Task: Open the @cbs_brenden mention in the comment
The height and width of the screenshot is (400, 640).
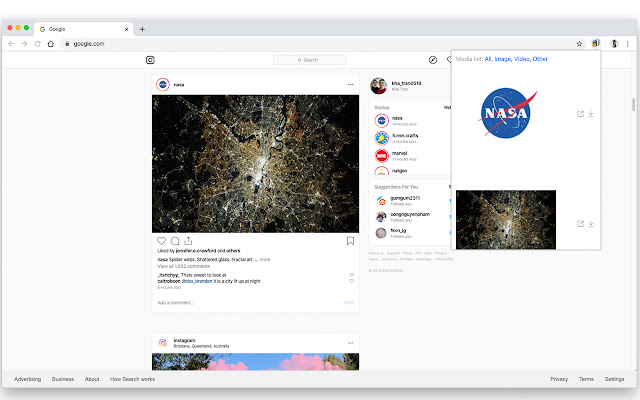Action: (197, 281)
